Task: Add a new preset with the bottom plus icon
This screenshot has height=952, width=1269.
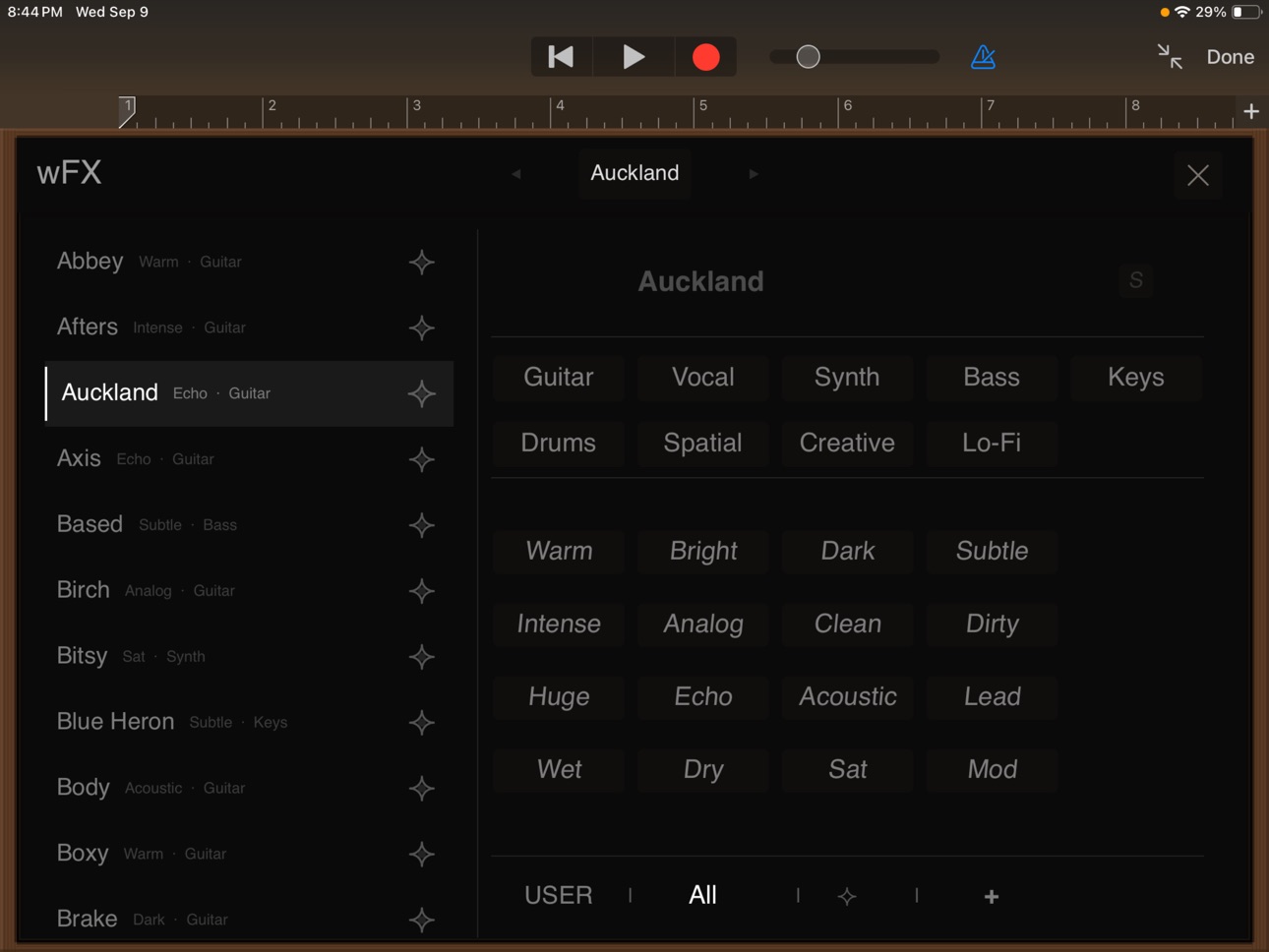Action: coord(992,896)
